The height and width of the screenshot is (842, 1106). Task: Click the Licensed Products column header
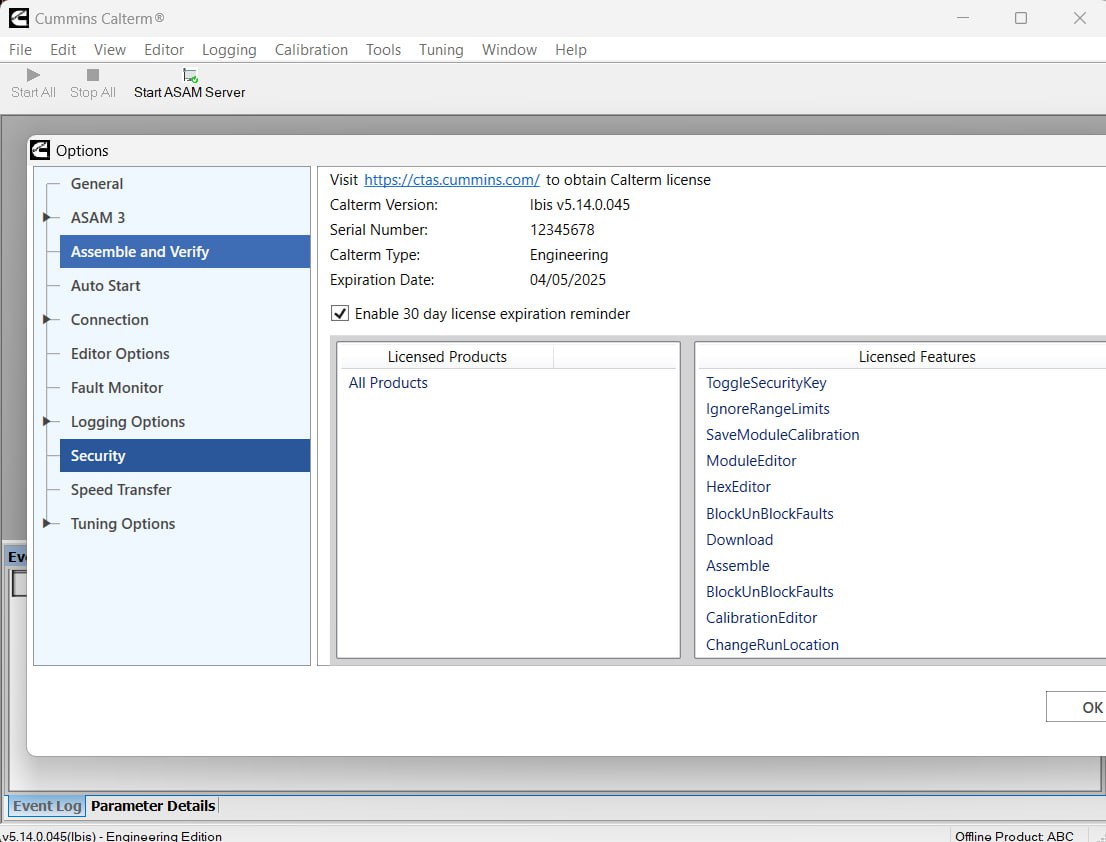pos(447,357)
